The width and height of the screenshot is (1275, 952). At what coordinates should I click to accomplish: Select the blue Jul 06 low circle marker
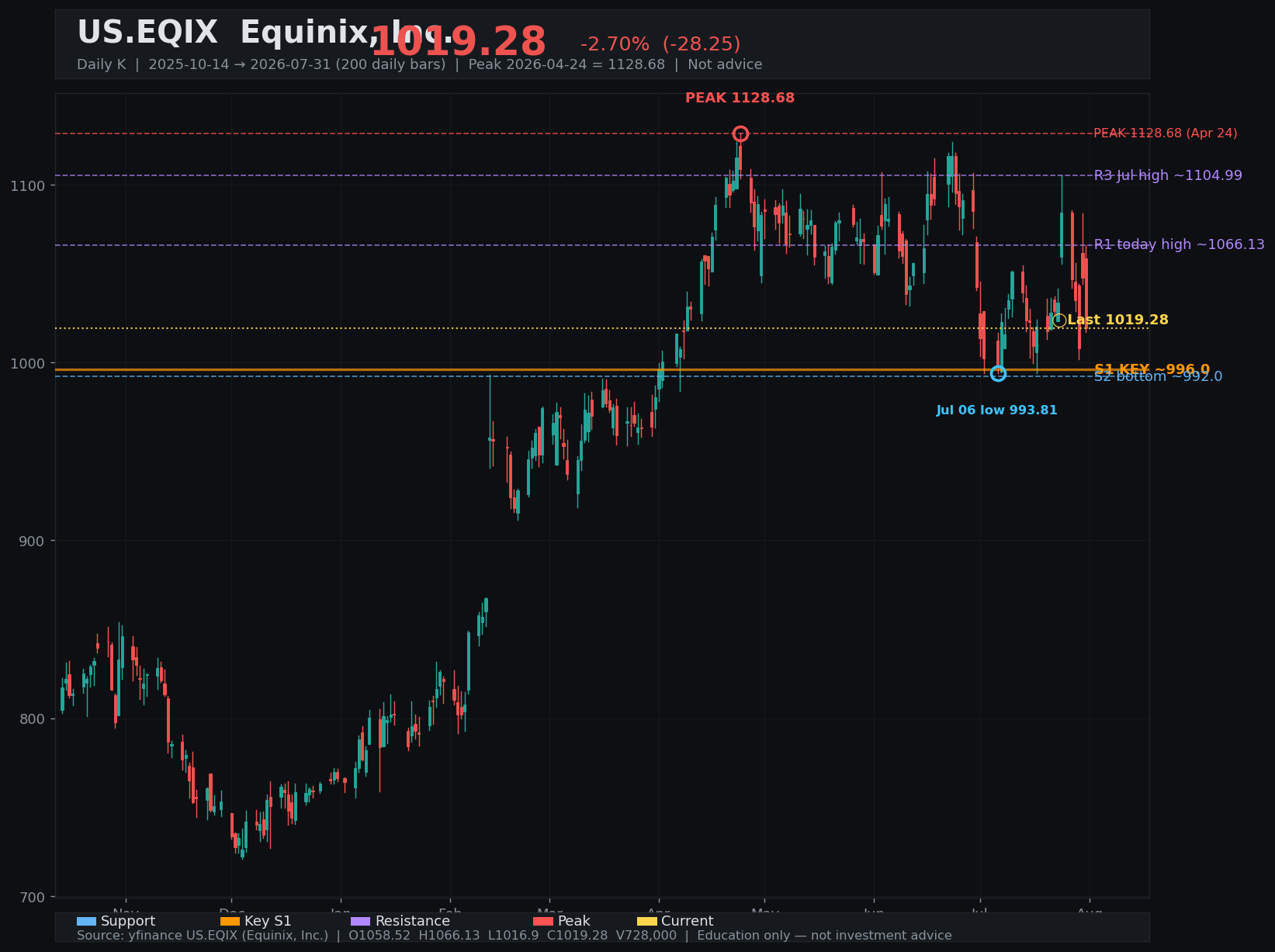998,374
